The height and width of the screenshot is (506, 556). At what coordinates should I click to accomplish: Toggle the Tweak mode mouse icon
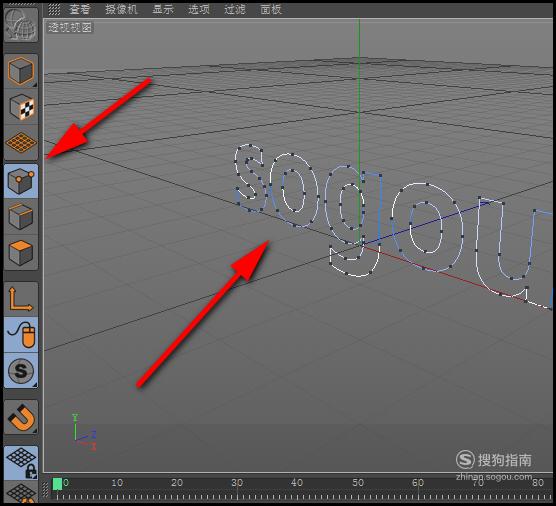[21, 335]
